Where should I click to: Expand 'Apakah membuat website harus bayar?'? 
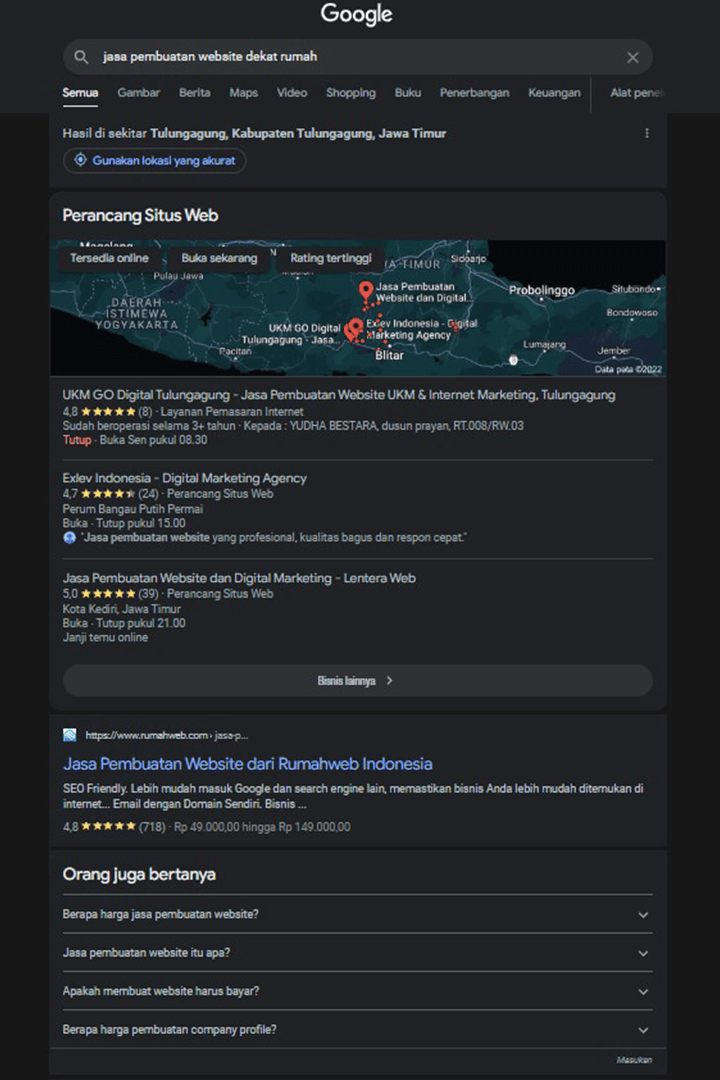coord(357,991)
